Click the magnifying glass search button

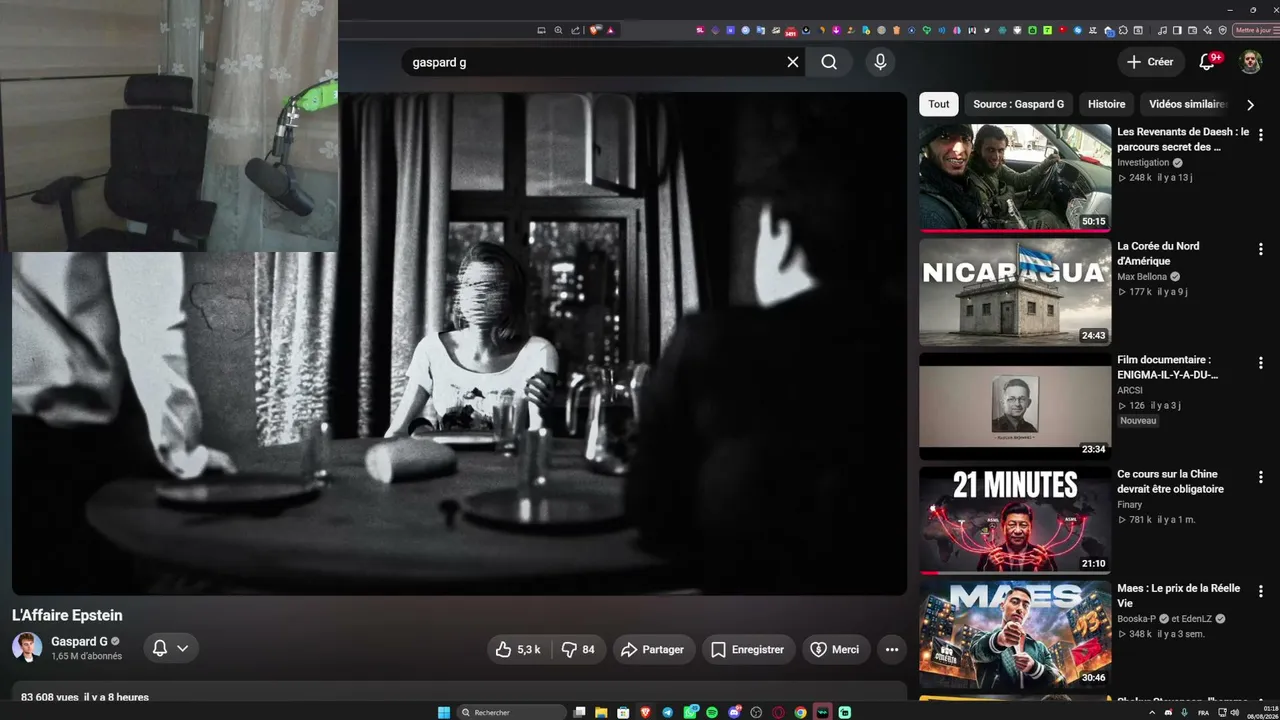[x=829, y=62]
